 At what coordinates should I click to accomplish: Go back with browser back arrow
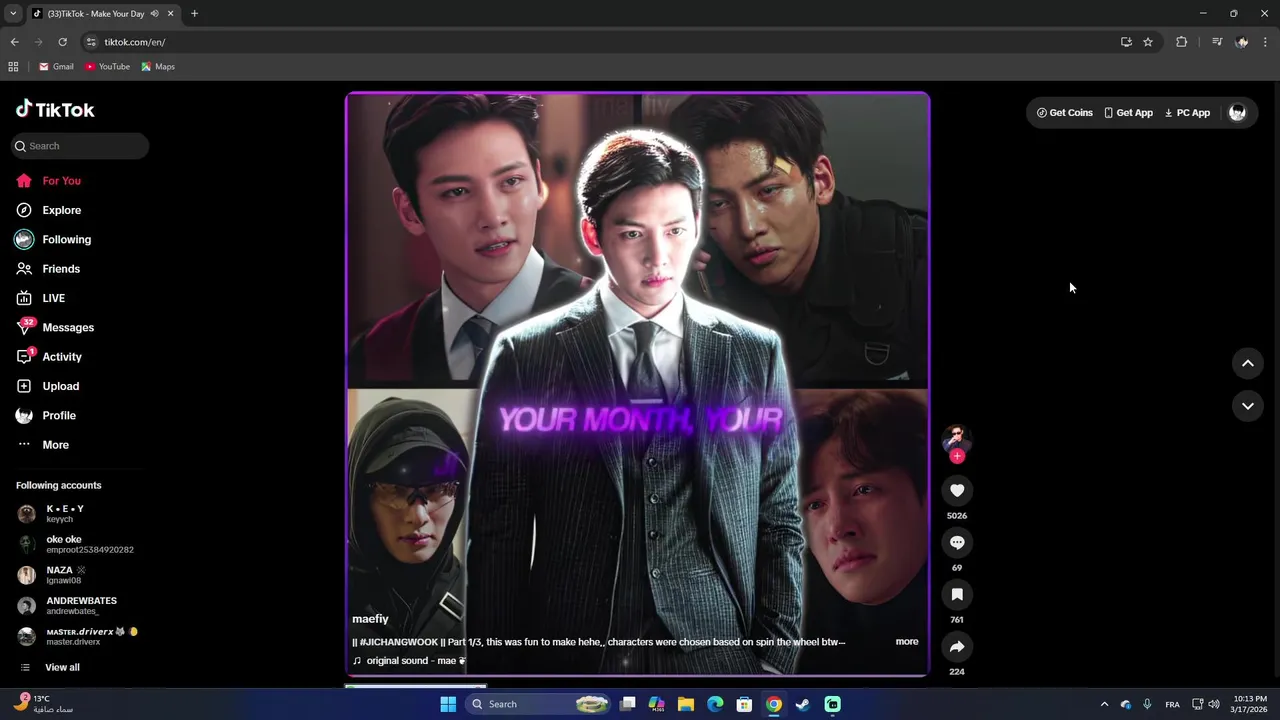click(14, 42)
